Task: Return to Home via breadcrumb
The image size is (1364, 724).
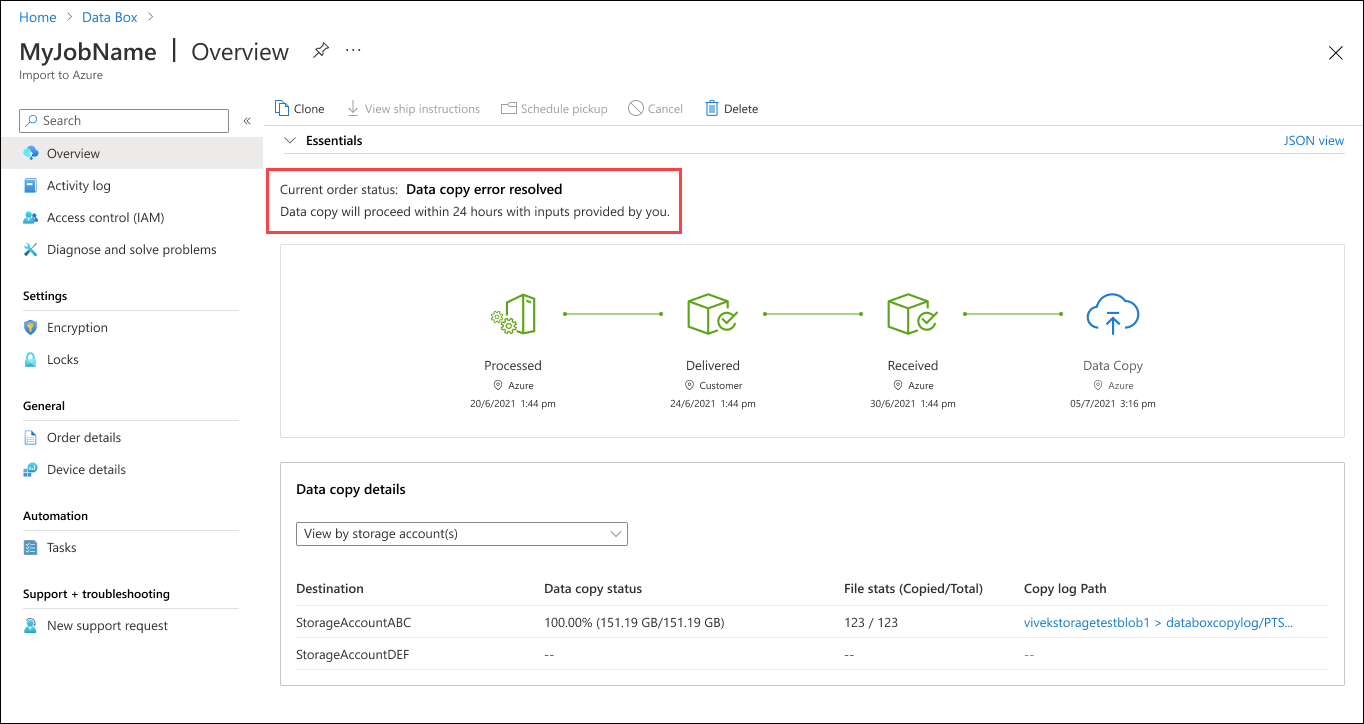Action: click(x=37, y=16)
